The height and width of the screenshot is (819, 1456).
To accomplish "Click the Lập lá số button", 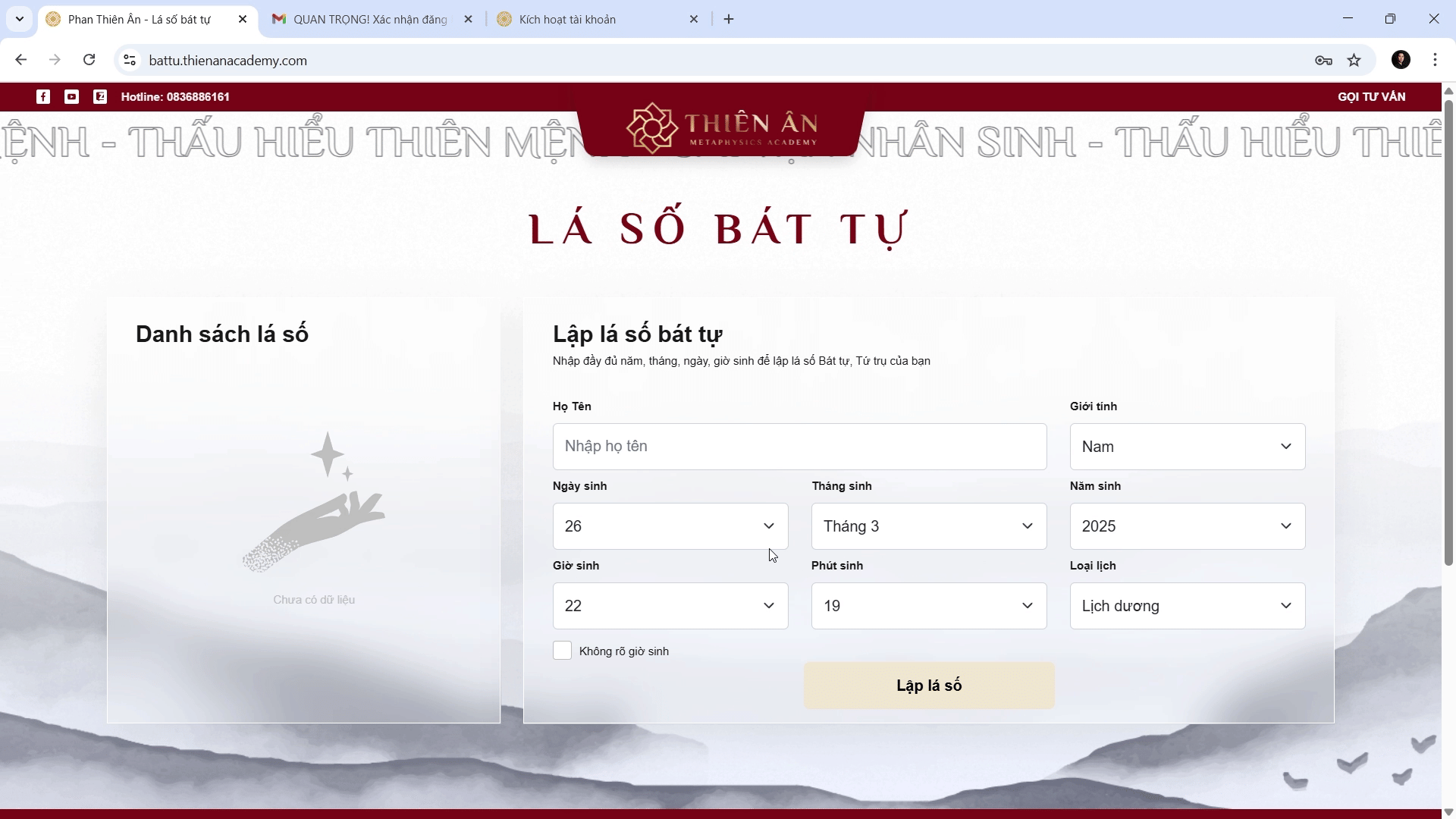I will pyautogui.click(x=928, y=686).
